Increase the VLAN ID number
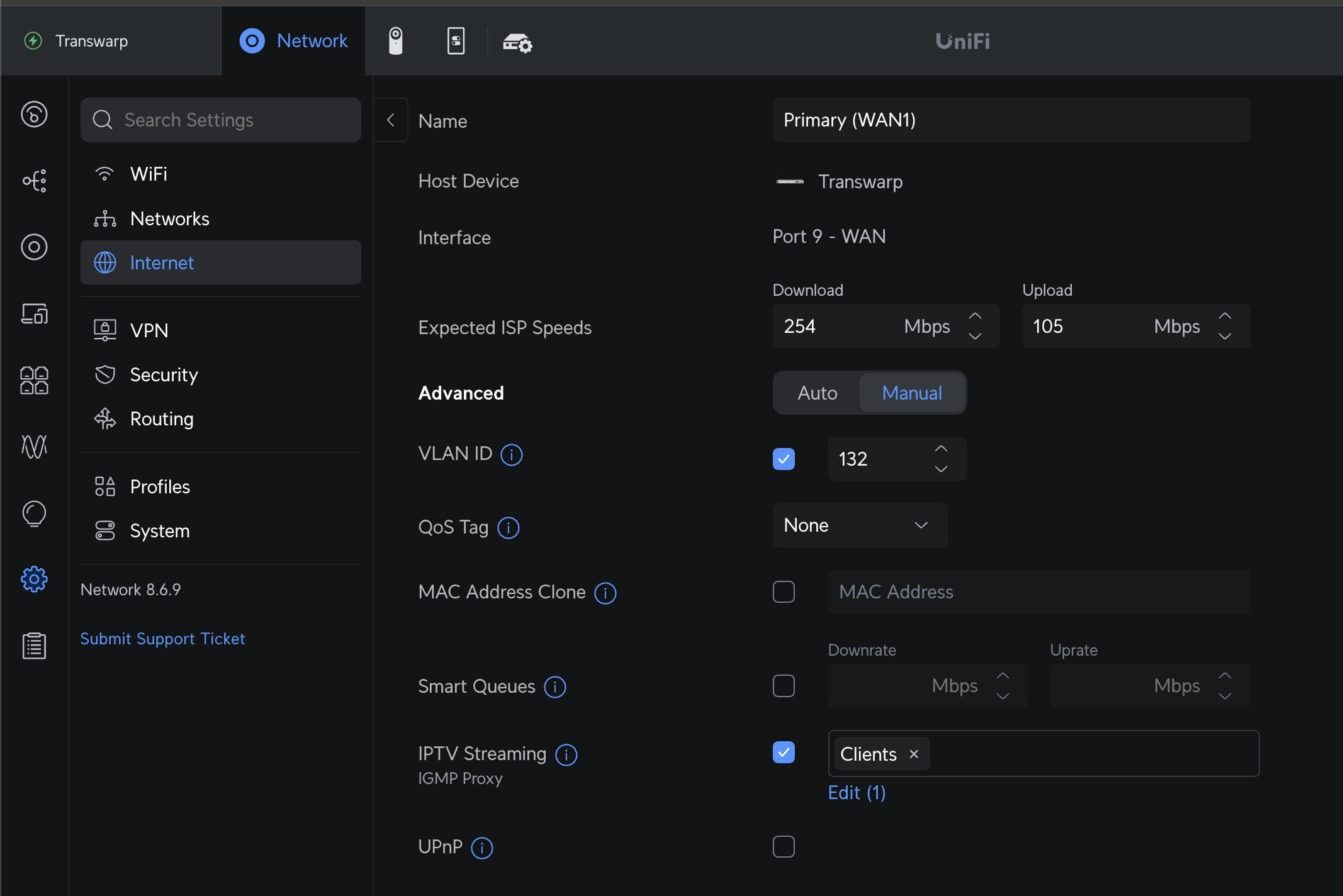This screenshot has height=896, width=1343. [x=941, y=449]
